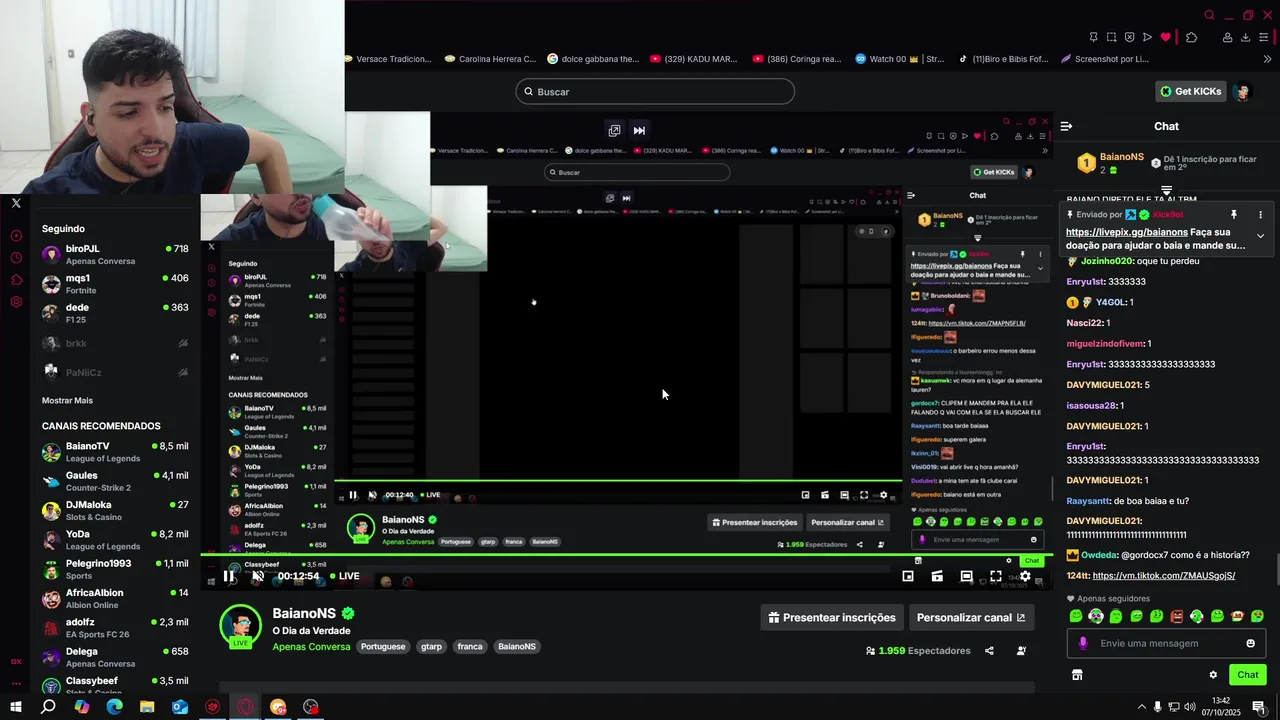Open browser extensions puzzle icon

1191,37
